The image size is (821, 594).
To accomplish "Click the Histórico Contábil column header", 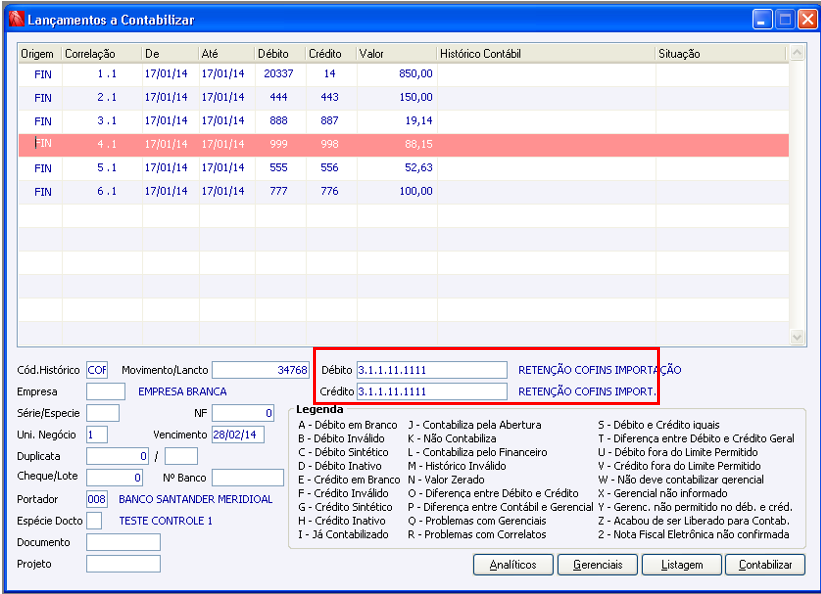I will coord(545,53).
